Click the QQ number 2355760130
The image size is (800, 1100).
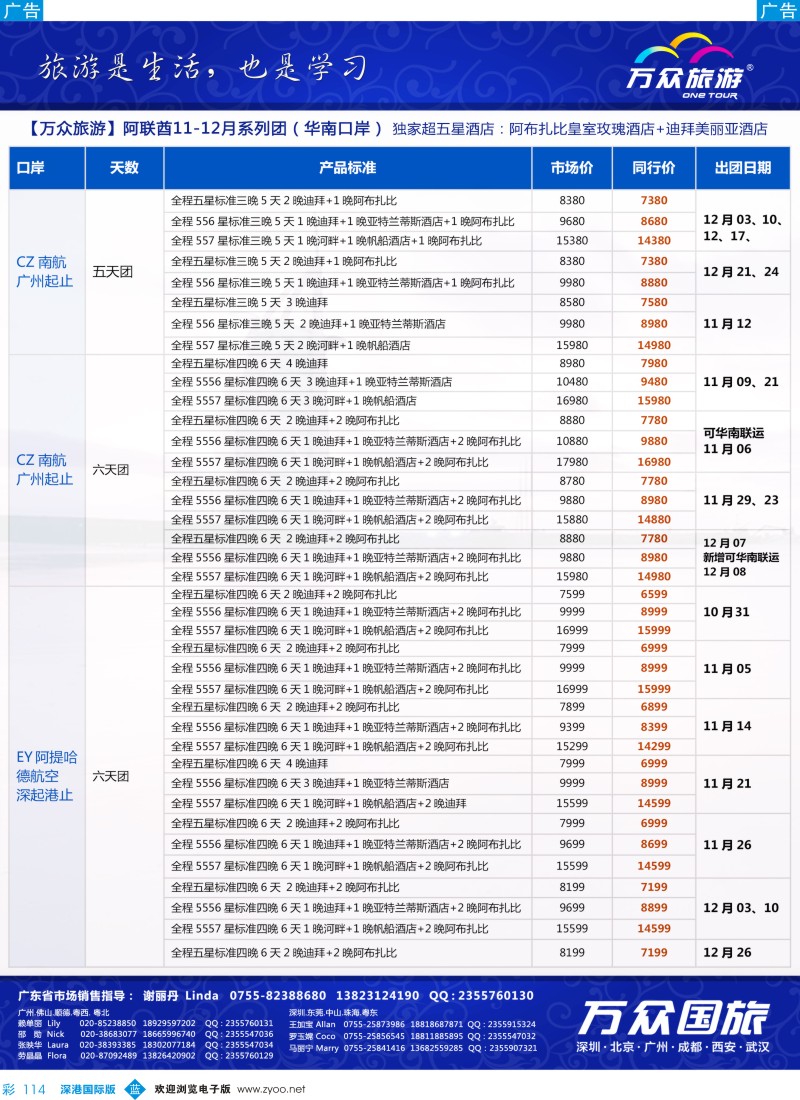click(493, 995)
